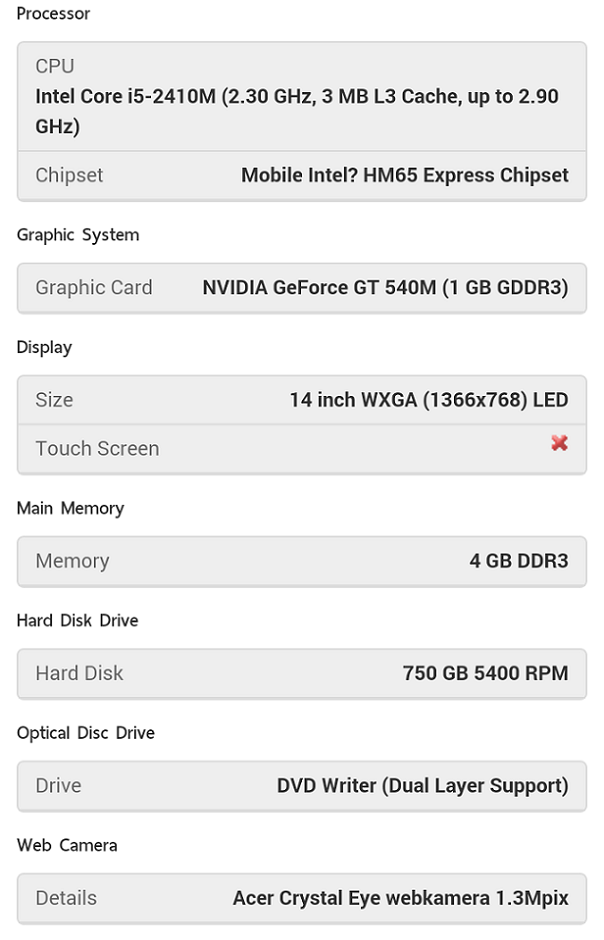Click the red X Touch Screen icon

[x=559, y=442]
